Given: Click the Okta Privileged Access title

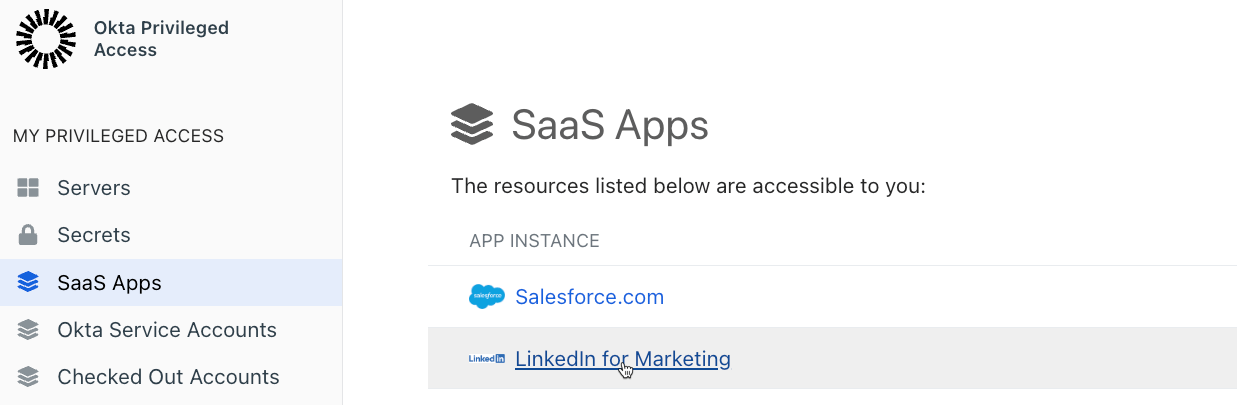Looking at the screenshot, I should [x=161, y=39].
